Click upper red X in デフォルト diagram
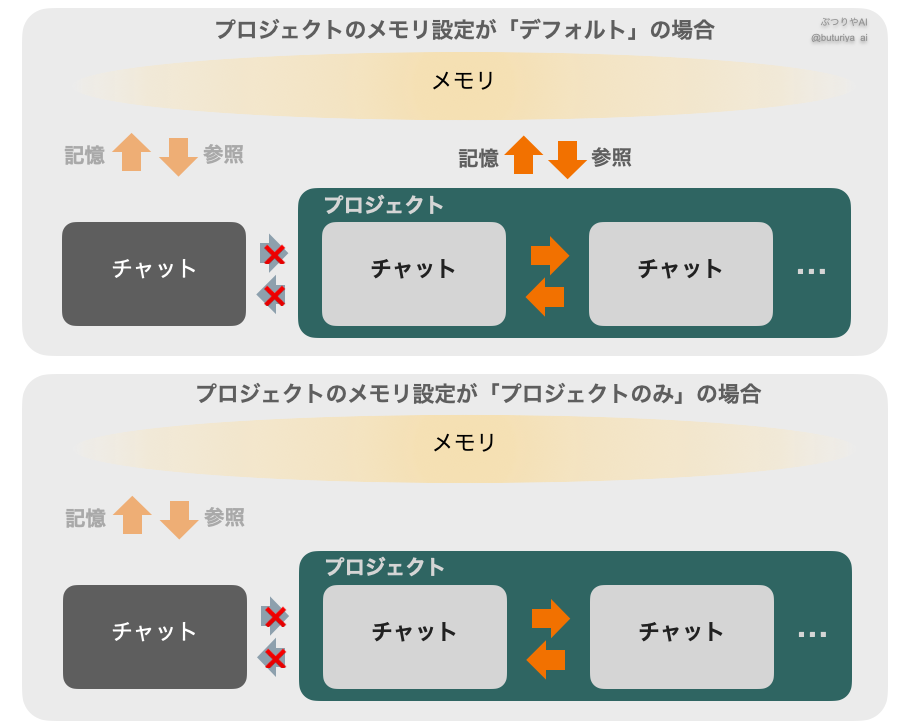 (273, 254)
